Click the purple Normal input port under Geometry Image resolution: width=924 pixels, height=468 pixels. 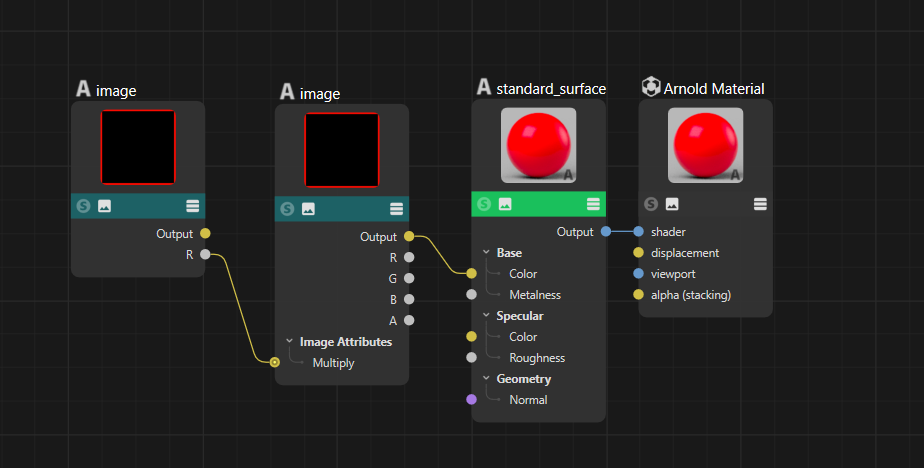click(472, 400)
